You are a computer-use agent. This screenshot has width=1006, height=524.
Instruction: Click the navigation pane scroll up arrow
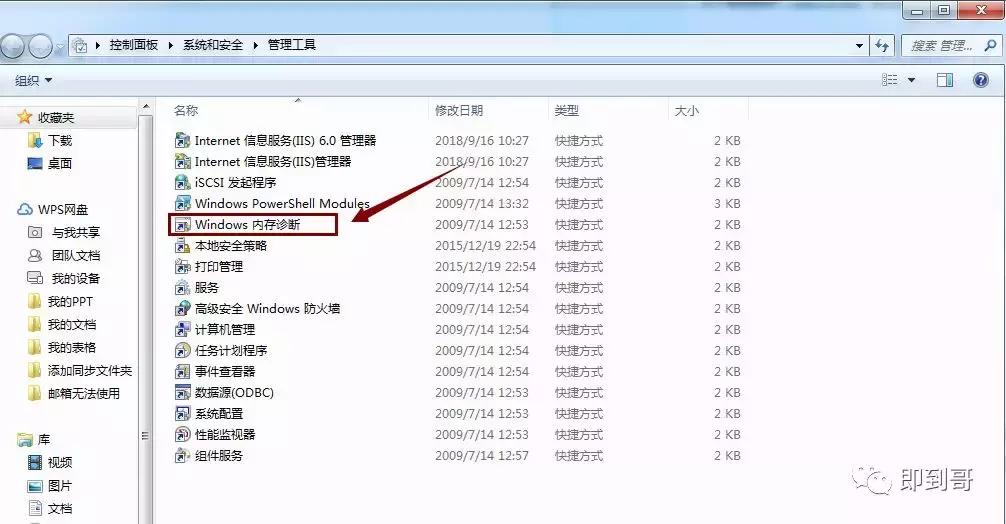[x=146, y=106]
